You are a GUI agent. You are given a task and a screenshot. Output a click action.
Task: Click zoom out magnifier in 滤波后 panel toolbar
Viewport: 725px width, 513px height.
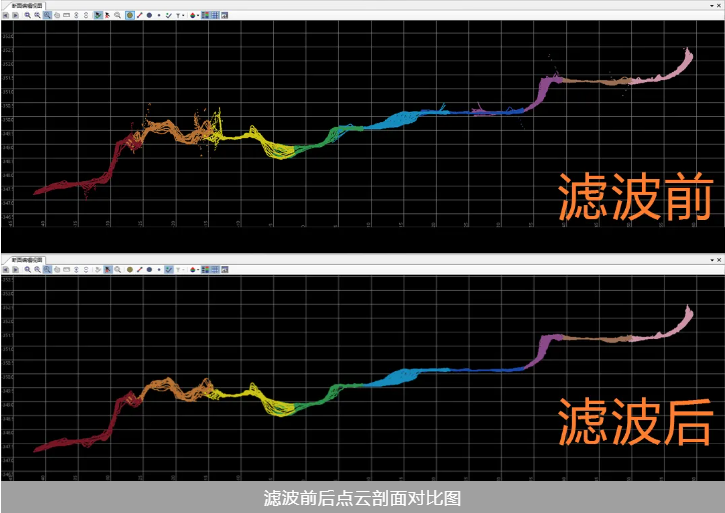[x=37, y=268]
